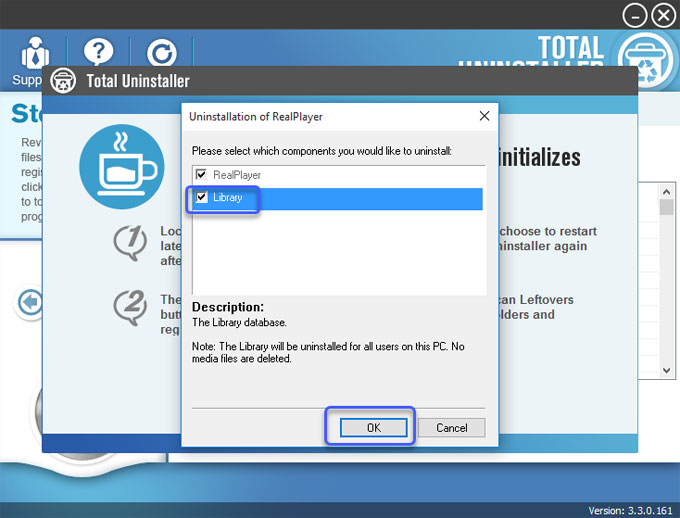Click the step 2 speech bubble icon
Screen dimensions: 680x518
coord(130,308)
